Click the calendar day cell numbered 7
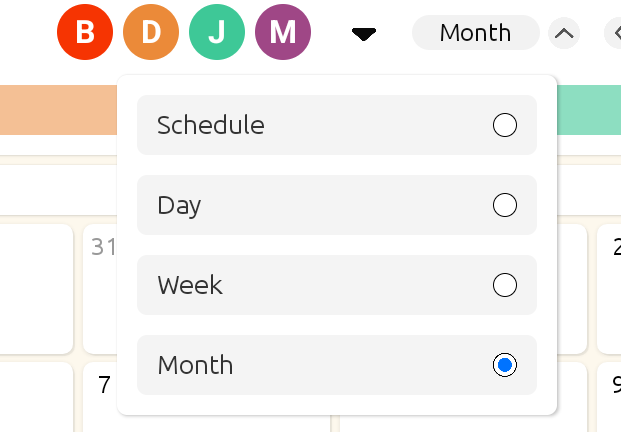 (x=100, y=400)
